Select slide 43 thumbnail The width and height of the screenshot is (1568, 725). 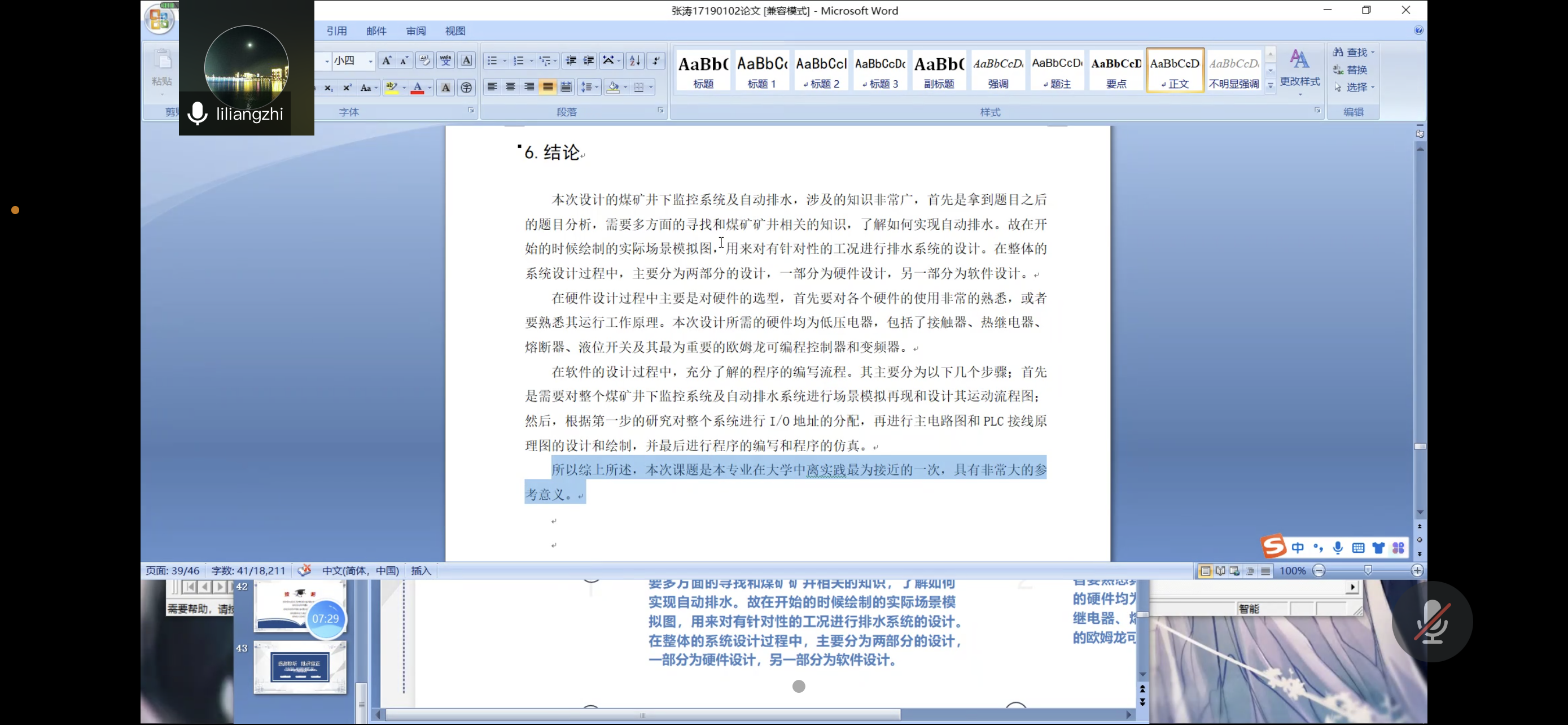pyautogui.click(x=300, y=667)
